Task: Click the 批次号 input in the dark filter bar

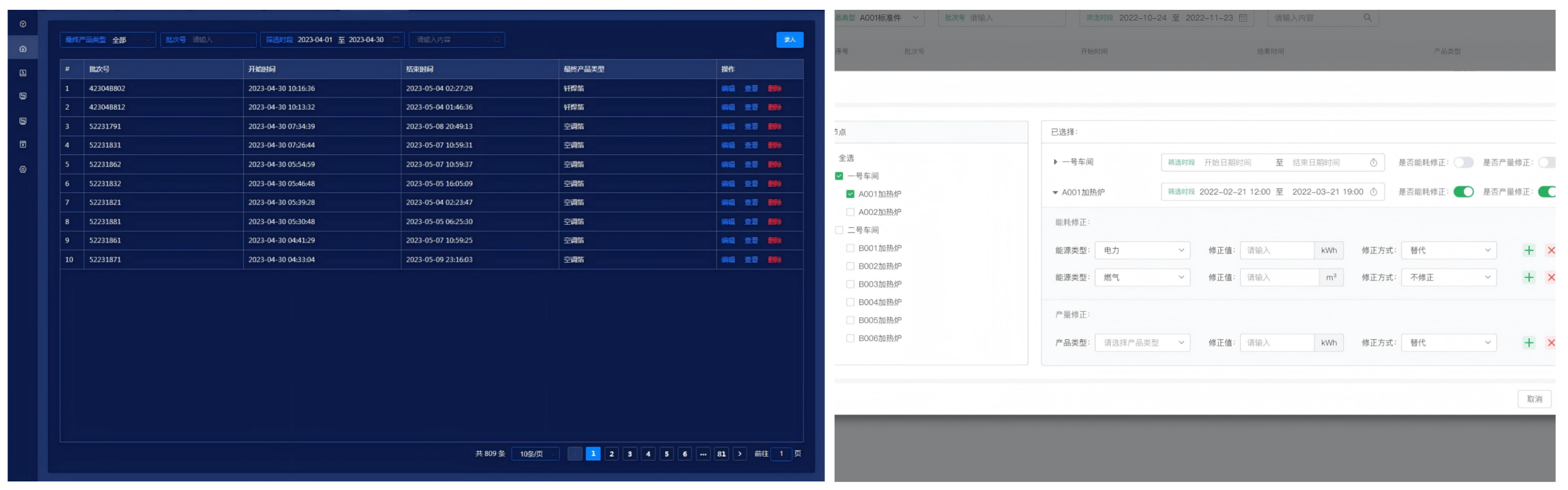Action: click(208, 40)
